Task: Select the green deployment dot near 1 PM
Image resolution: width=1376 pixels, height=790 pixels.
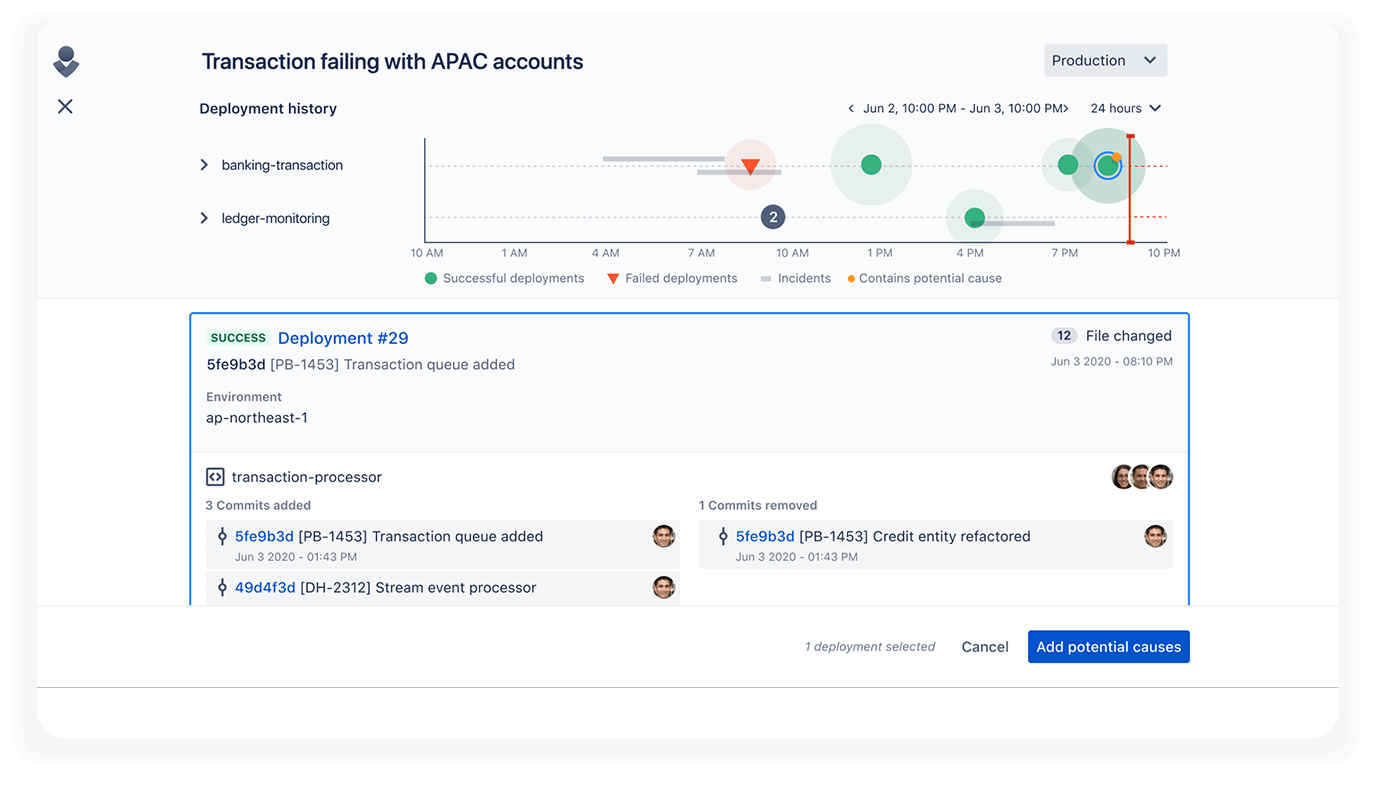Action: (870, 163)
